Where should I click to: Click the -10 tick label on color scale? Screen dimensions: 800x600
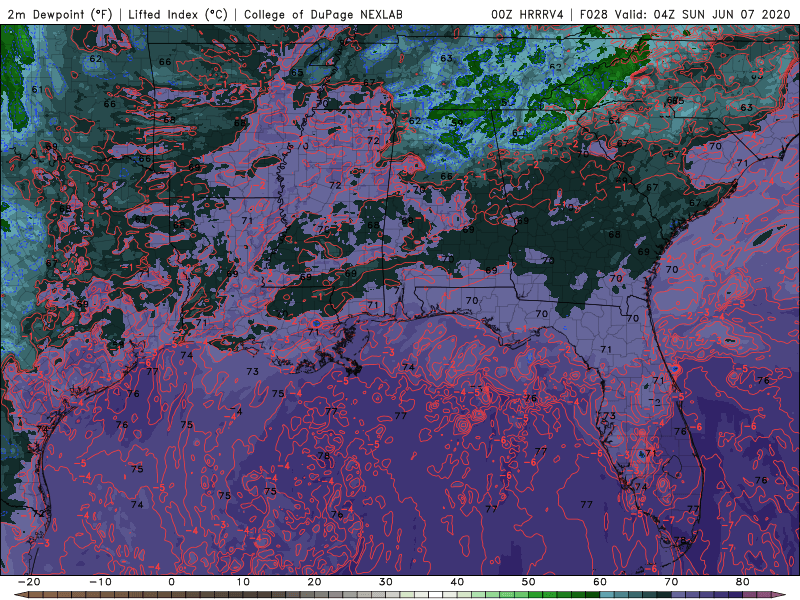[x=100, y=582]
